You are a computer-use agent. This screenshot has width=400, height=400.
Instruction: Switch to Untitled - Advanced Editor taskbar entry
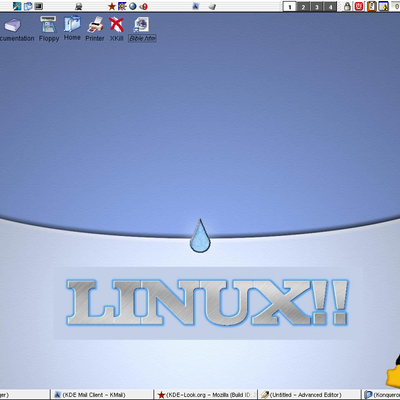(310, 395)
